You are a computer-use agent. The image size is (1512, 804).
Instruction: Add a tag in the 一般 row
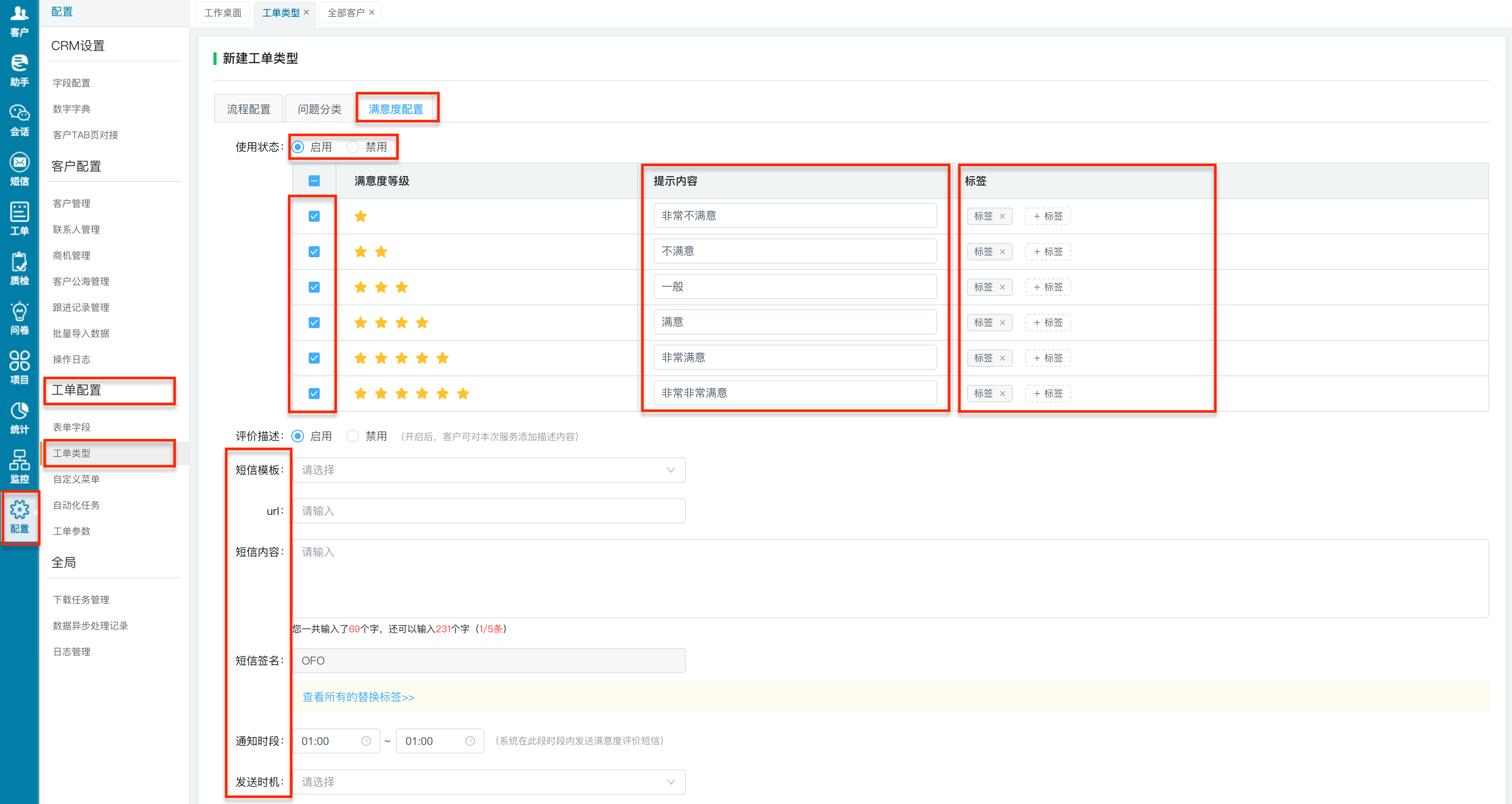pyautogui.click(x=1048, y=287)
